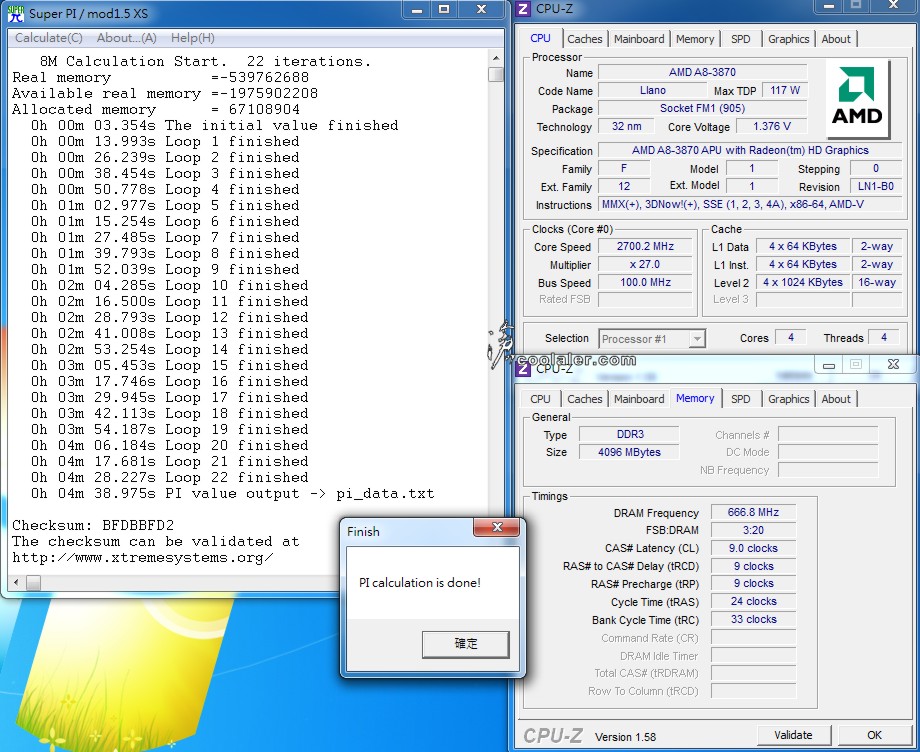
Task: Click the up arrow of Super PI's vertical scrollbar
Action: click(x=496, y=58)
